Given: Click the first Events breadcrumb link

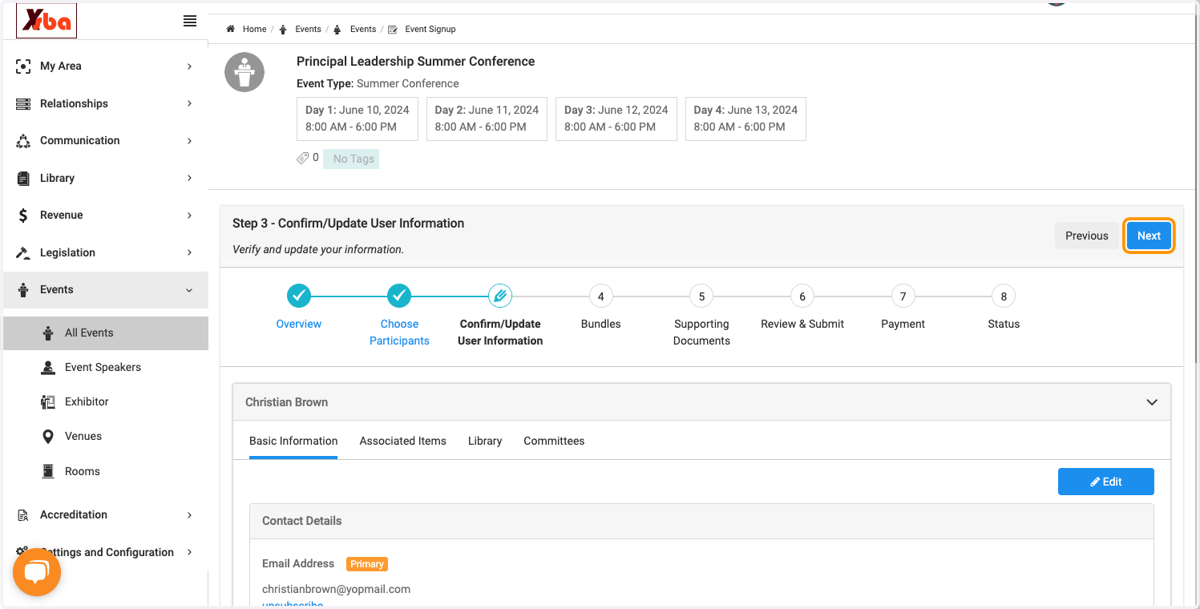Looking at the screenshot, I should (308, 29).
